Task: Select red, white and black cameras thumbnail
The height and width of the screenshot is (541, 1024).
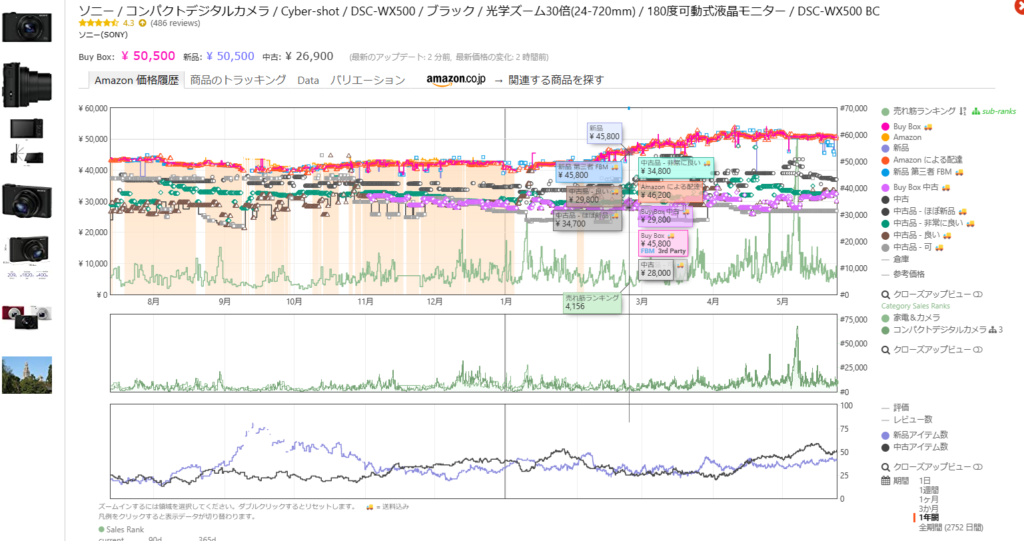Action: 27,317
